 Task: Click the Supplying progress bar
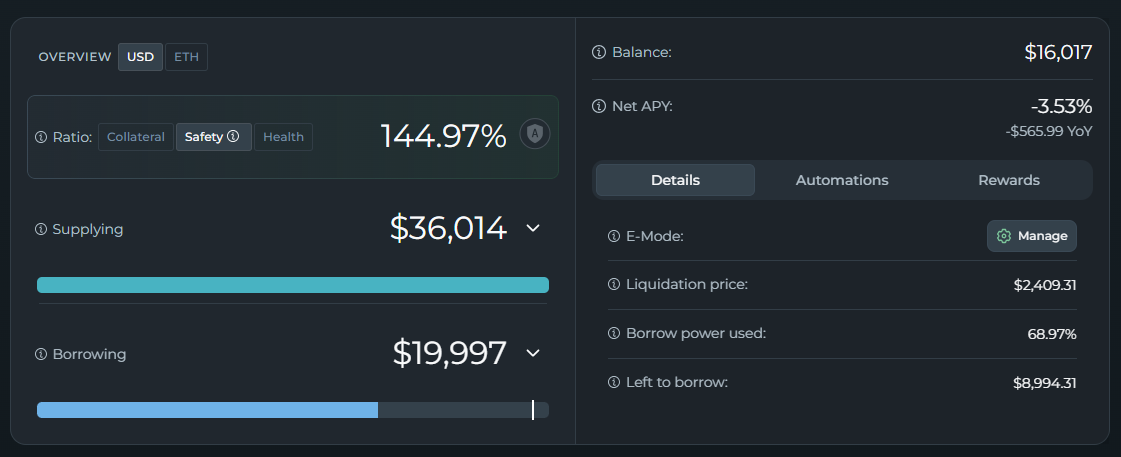click(292, 286)
